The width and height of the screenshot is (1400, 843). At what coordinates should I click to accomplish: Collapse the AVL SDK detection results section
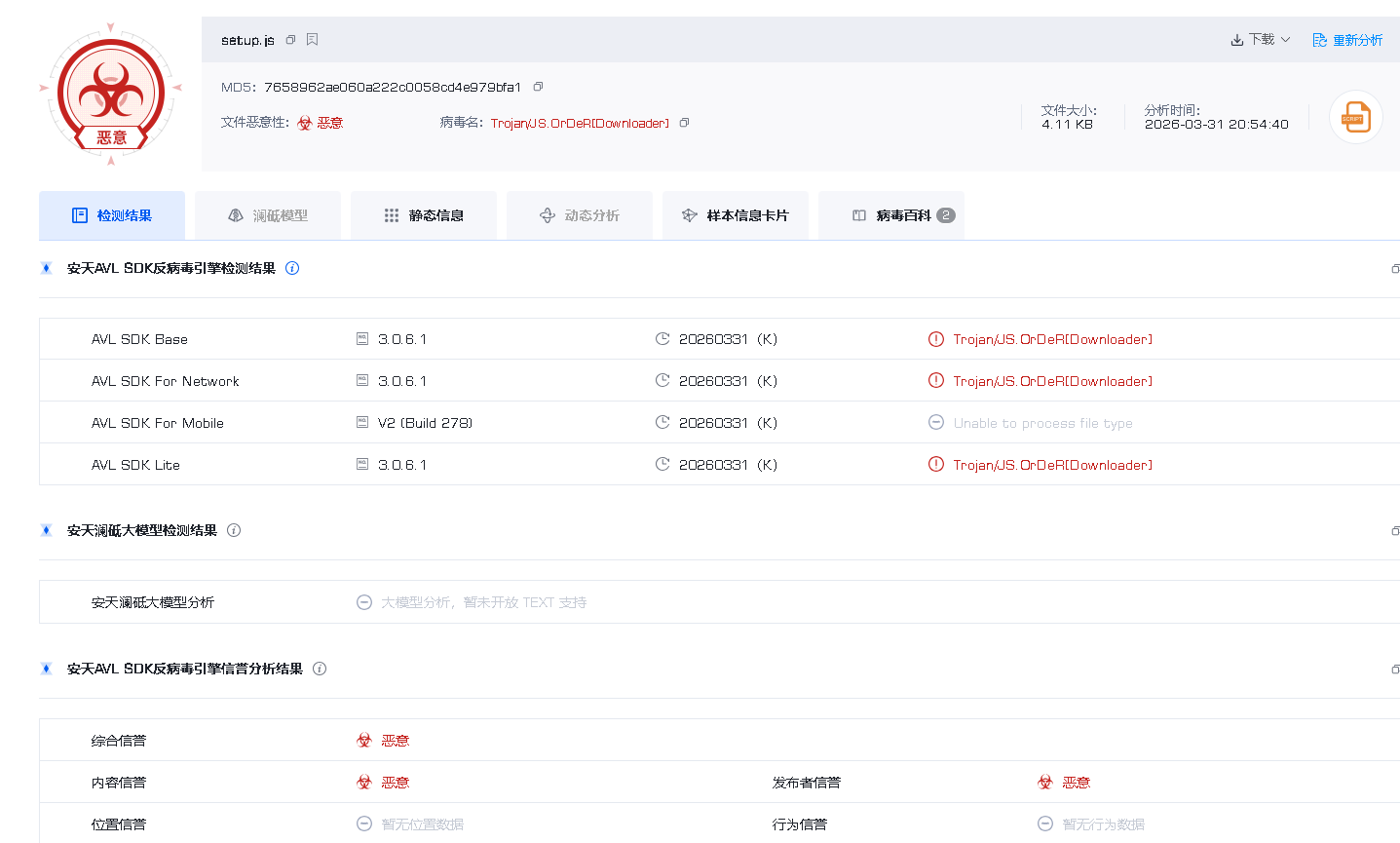[x=1395, y=269]
